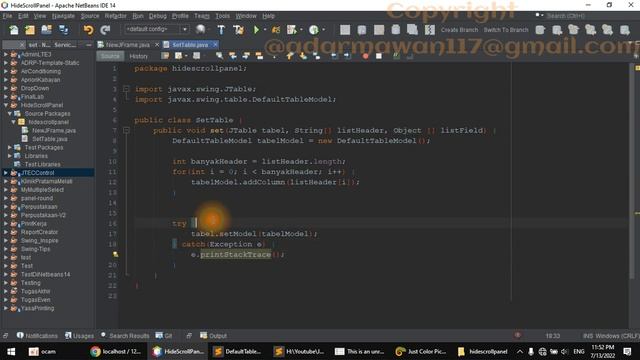
Task: Select the ReportCreator project
Action: (39, 232)
